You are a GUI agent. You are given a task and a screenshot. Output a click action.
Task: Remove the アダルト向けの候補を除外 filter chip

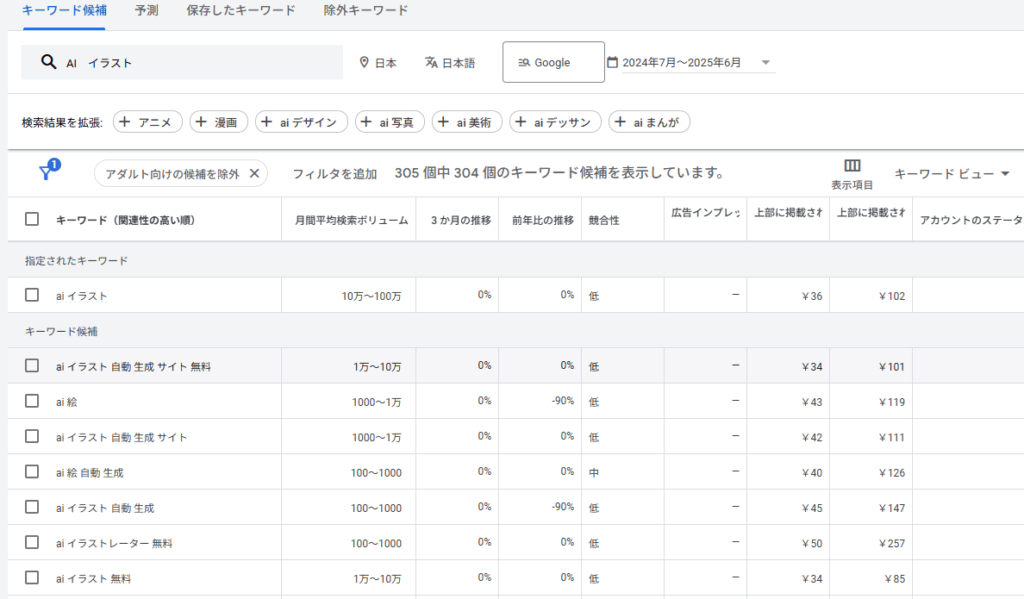[x=254, y=174]
